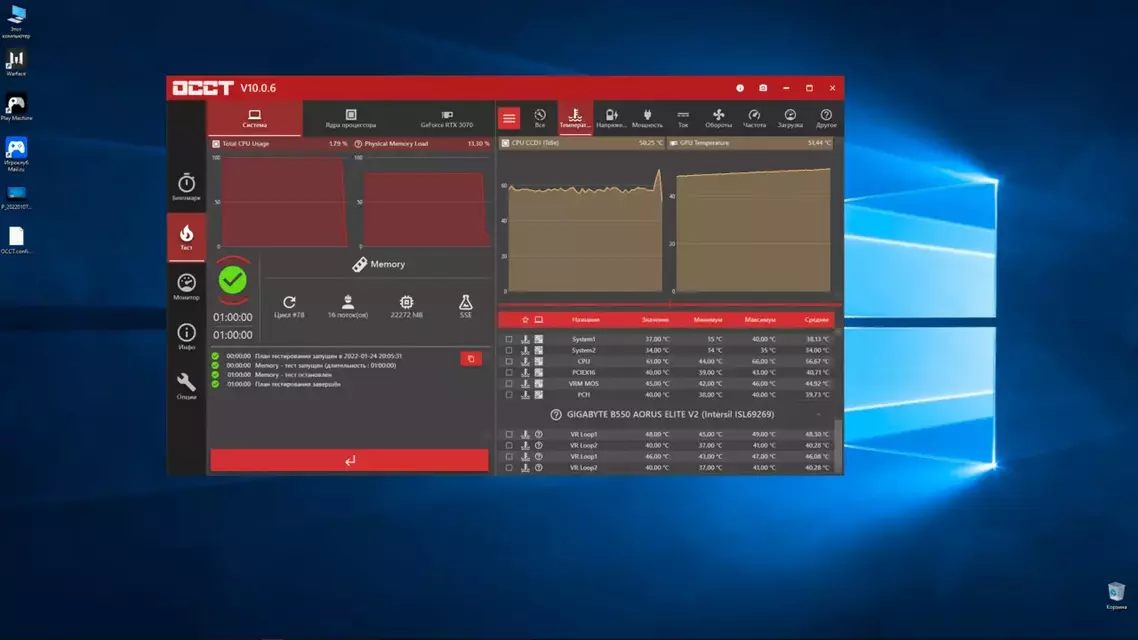Enable the CPU sensor checkbox
The width and height of the screenshot is (1138, 640).
point(509,361)
